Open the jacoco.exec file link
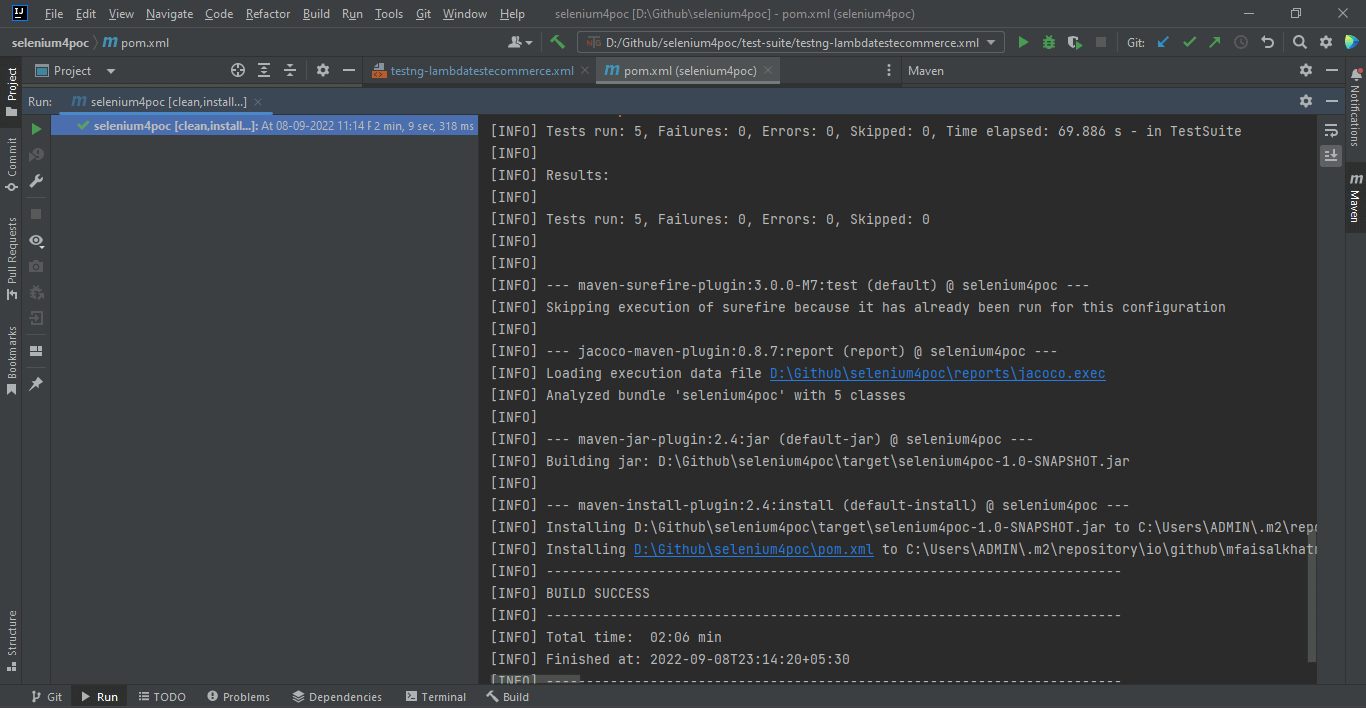 click(x=937, y=372)
